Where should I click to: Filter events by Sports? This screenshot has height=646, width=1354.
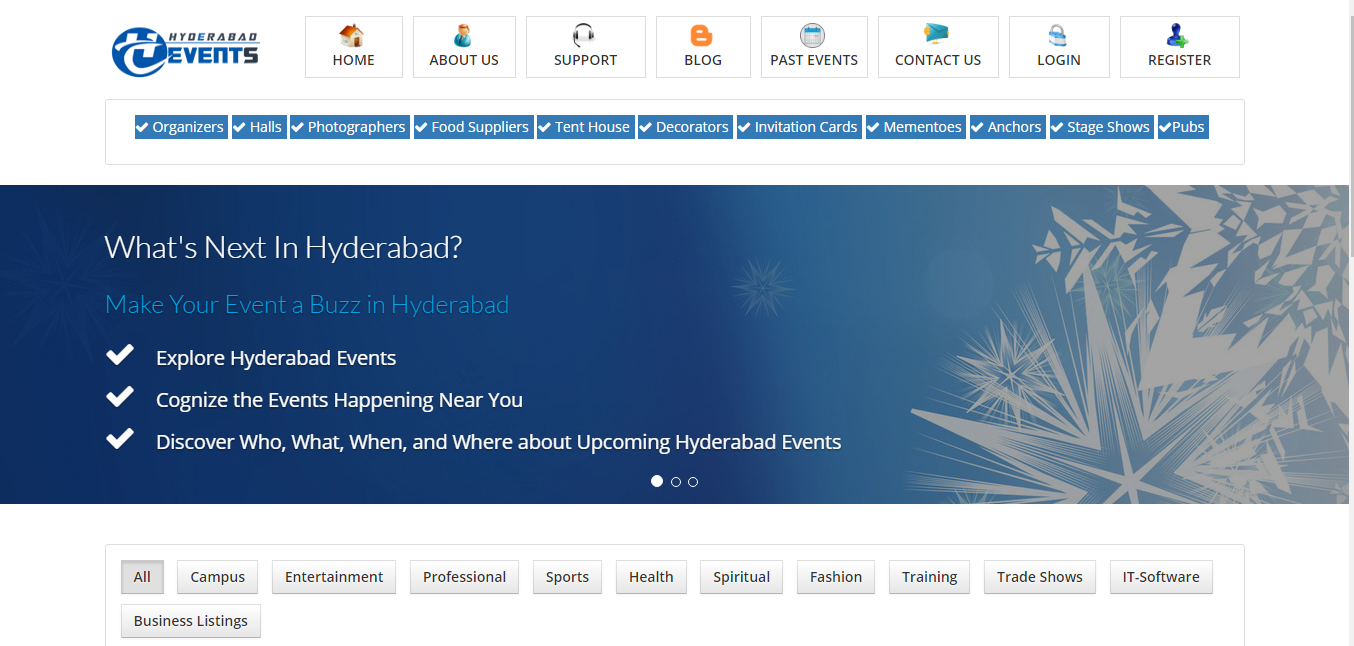pos(568,577)
